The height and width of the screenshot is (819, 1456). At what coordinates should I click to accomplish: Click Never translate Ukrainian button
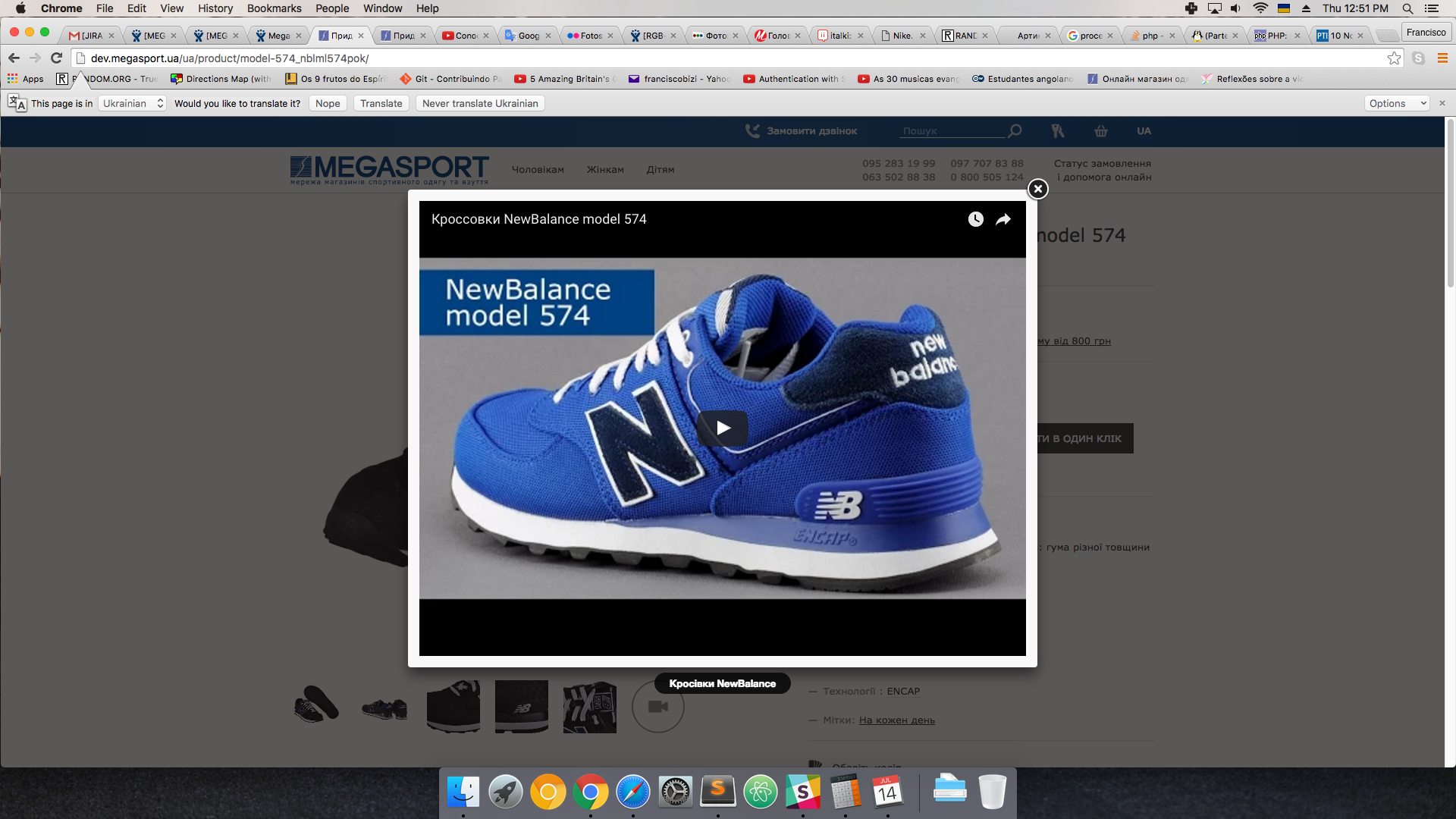[479, 103]
